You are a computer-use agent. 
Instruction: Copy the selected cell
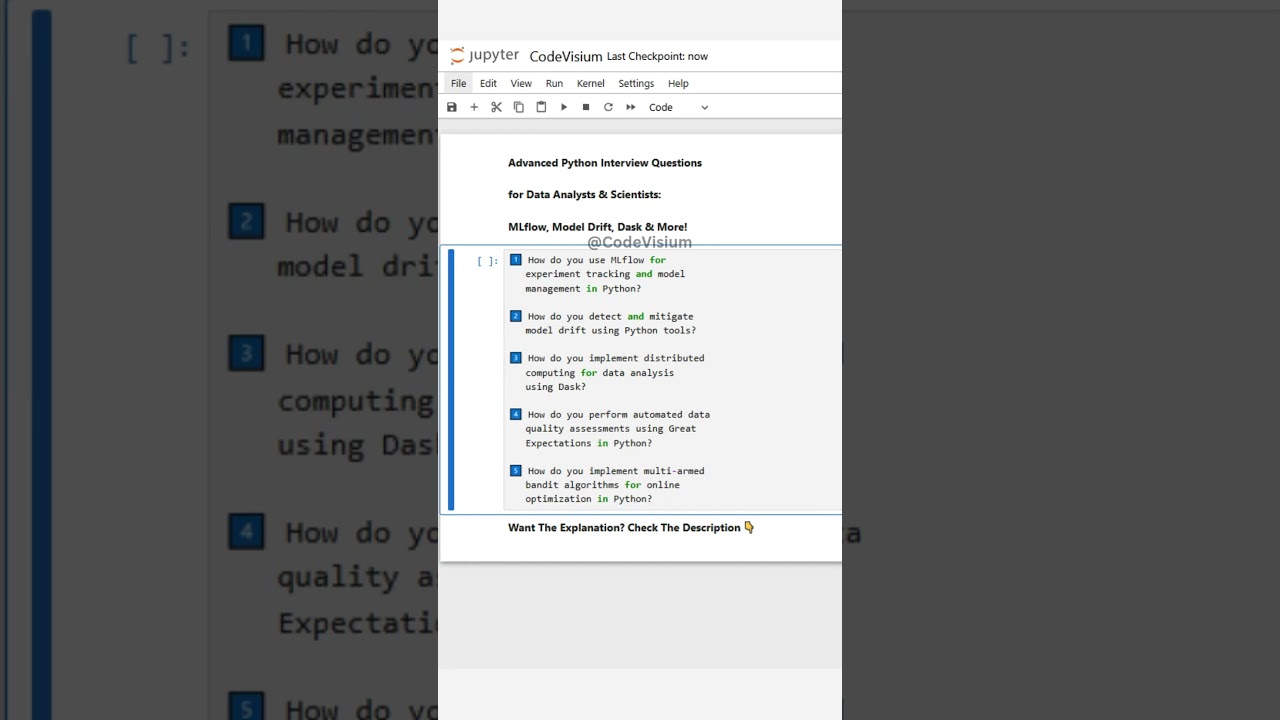(x=518, y=107)
